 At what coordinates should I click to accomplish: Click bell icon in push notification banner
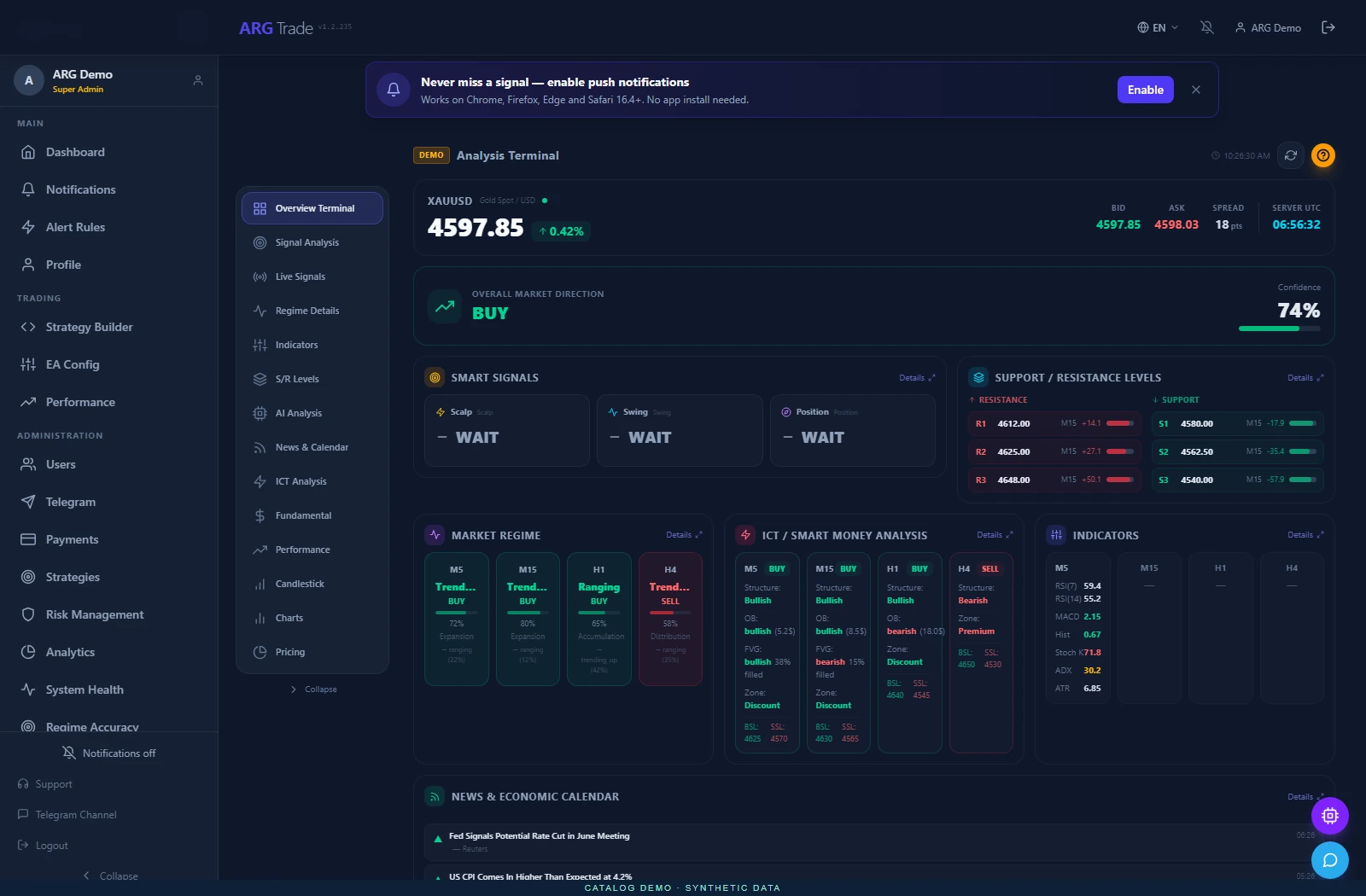(394, 90)
